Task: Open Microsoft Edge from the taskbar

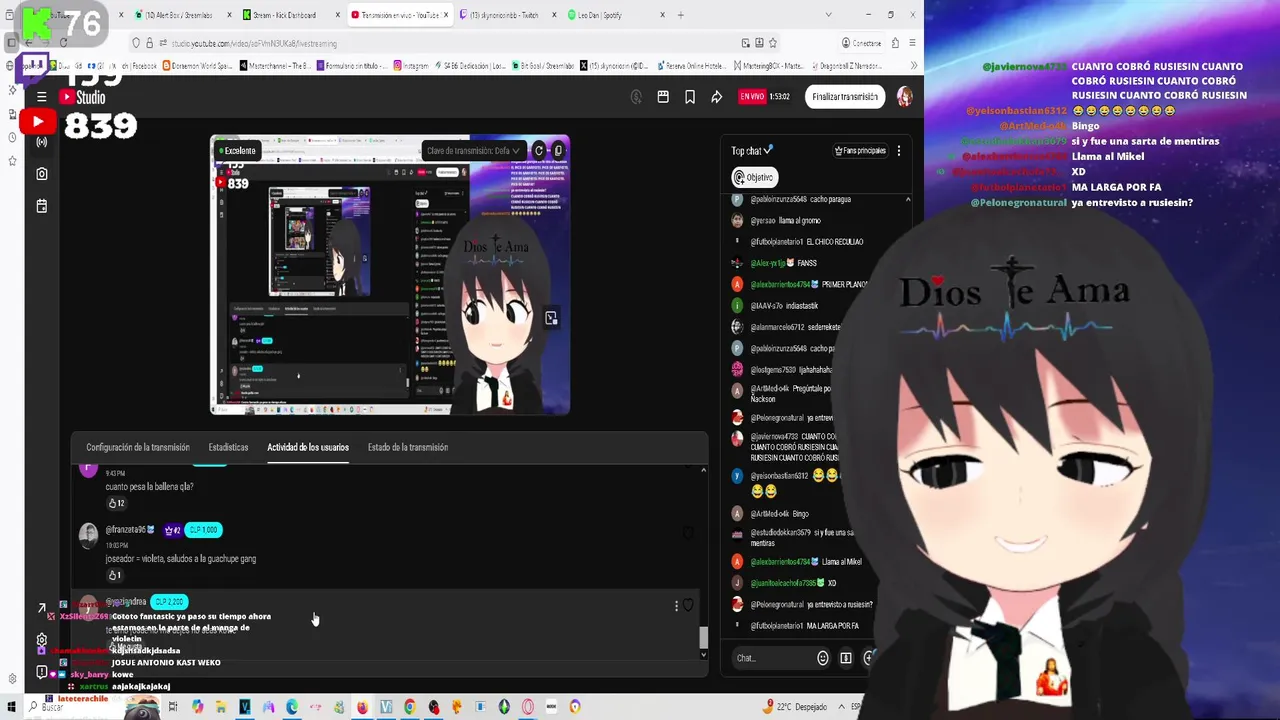Action: [x=291, y=707]
